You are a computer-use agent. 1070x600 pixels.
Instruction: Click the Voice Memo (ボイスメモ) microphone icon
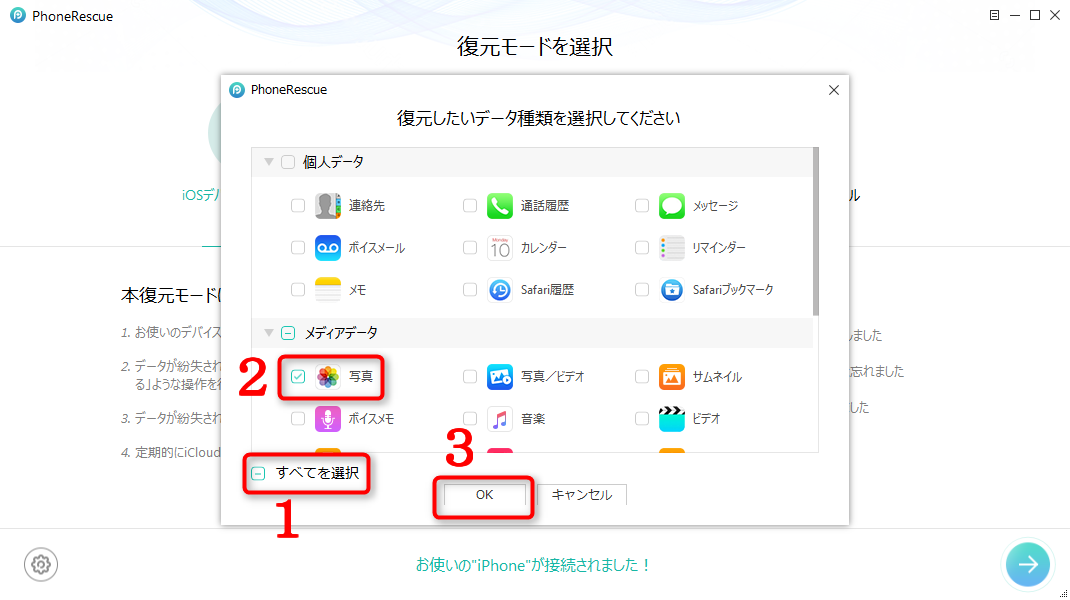(328, 418)
